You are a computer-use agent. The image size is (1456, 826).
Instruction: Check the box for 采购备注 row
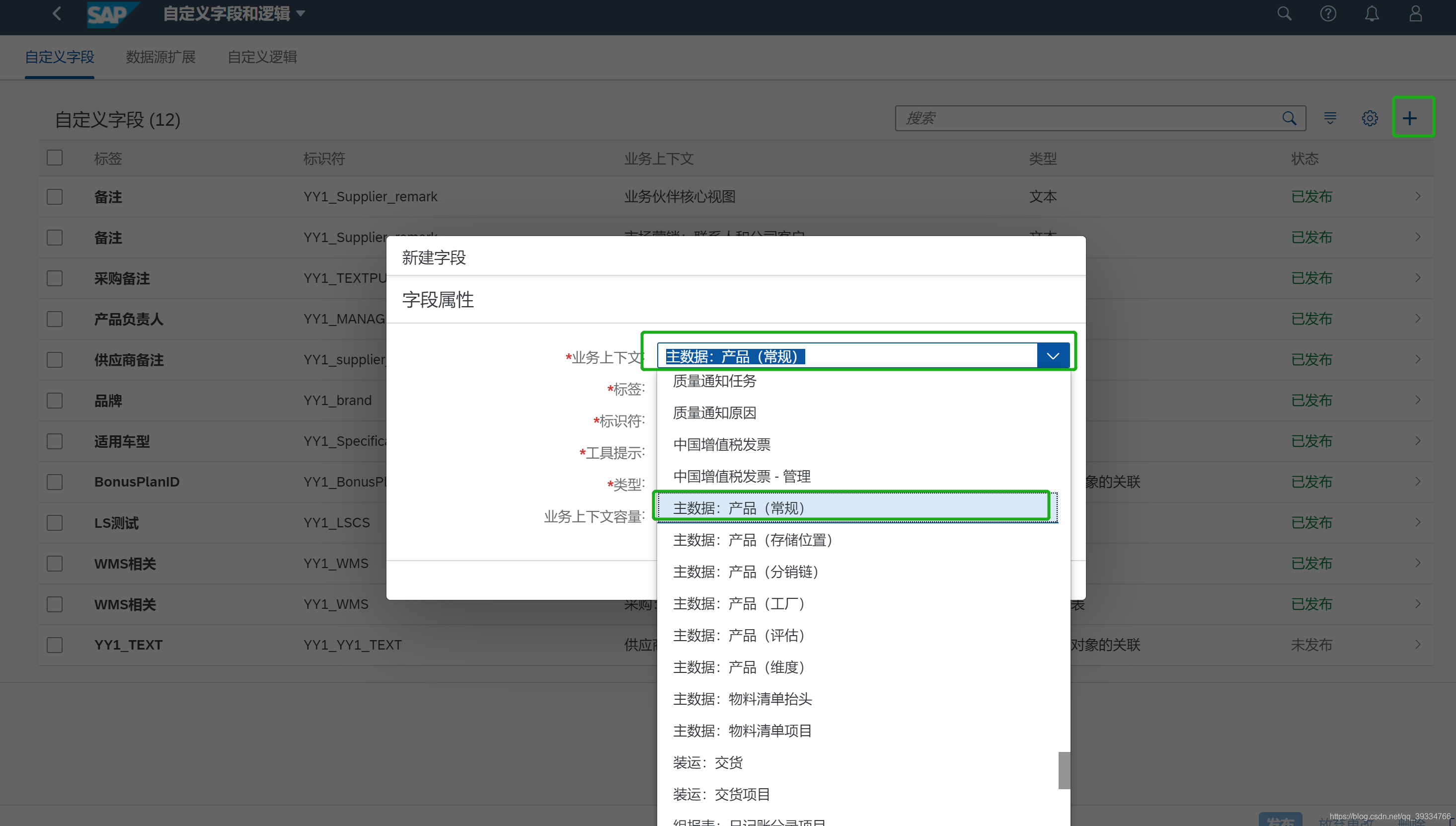[x=55, y=278]
